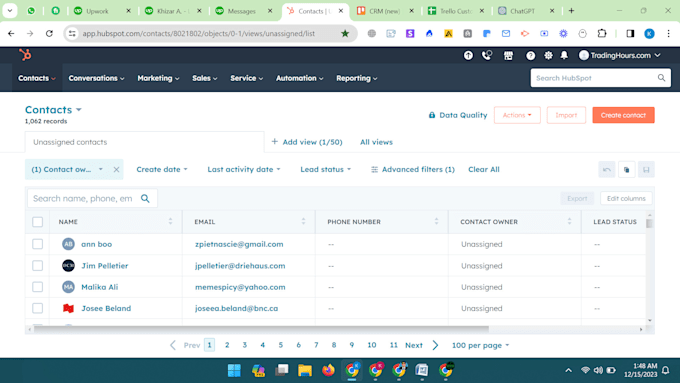This screenshot has width=680, height=383.
Task: Open the Contacts navigation menu
Action: pyautogui.click(x=37, y=78)
